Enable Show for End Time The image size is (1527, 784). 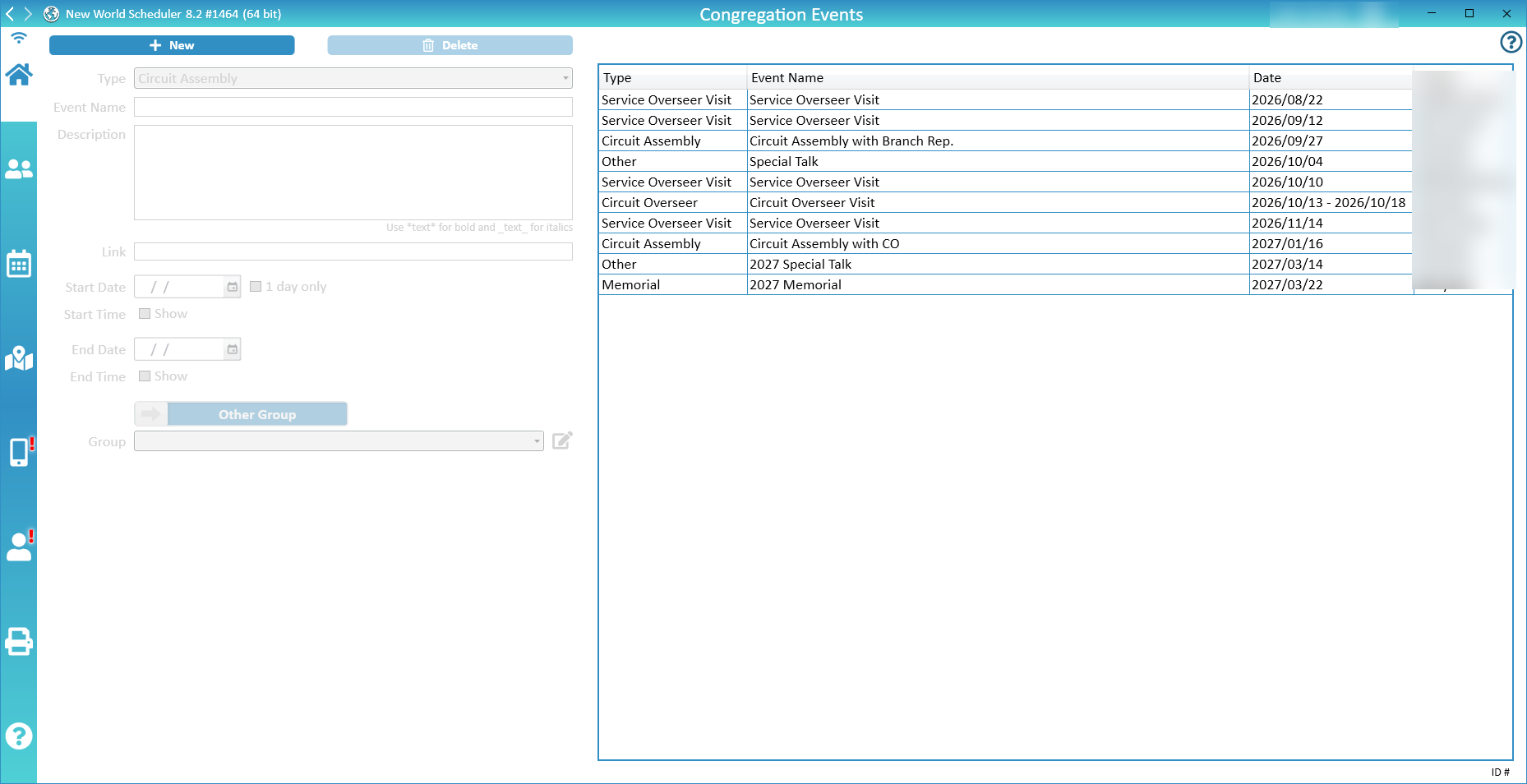pyautogui.click(x=145, y=376)
